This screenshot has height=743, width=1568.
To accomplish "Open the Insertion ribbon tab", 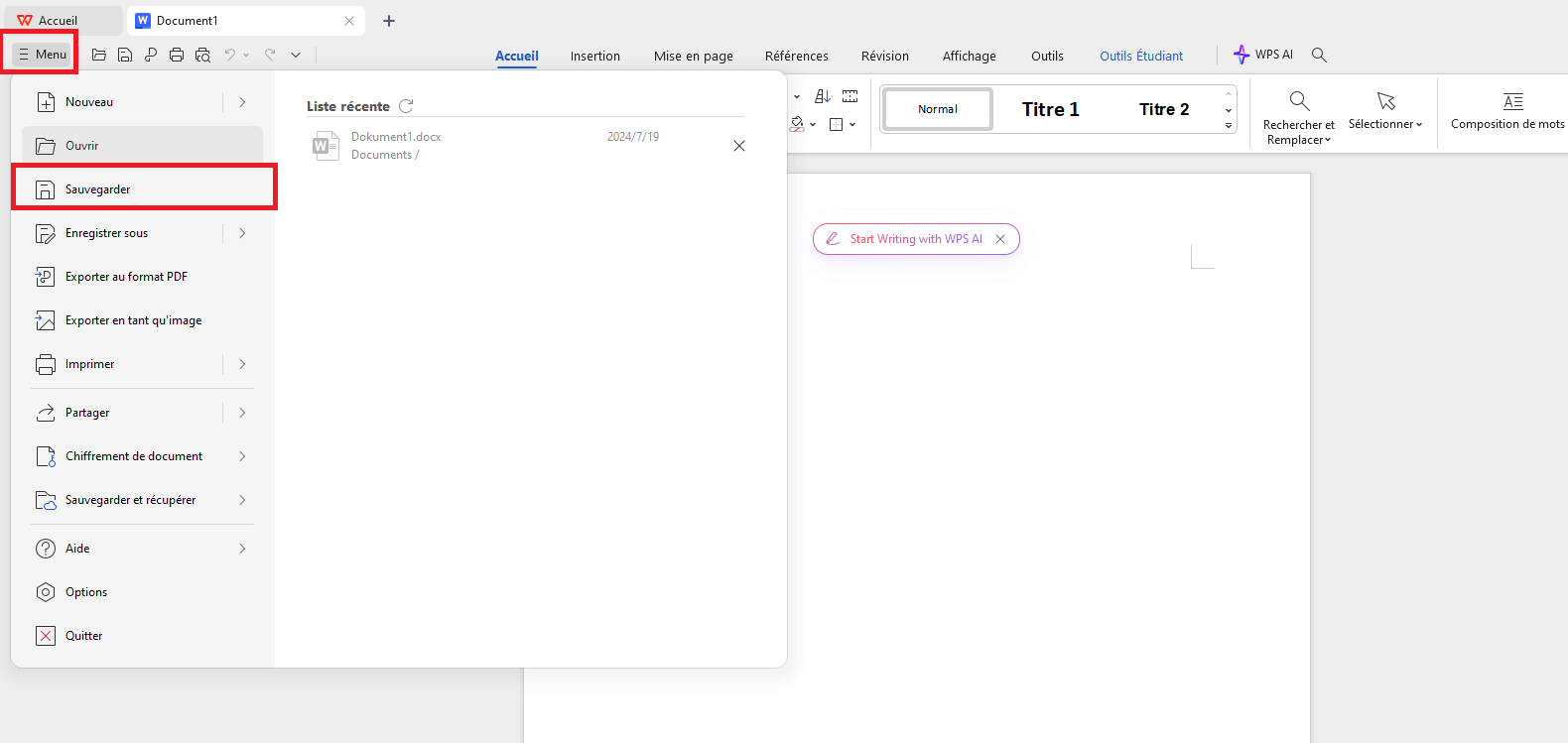I will 595,57.
